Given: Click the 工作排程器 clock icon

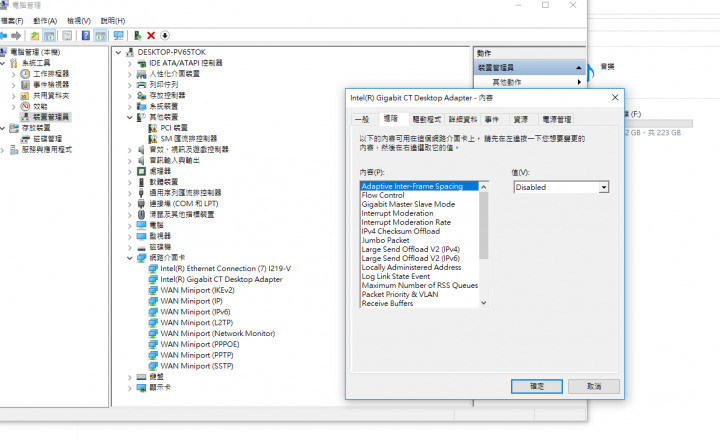Looking at the screenshot, I should click(x=25, y=73).
